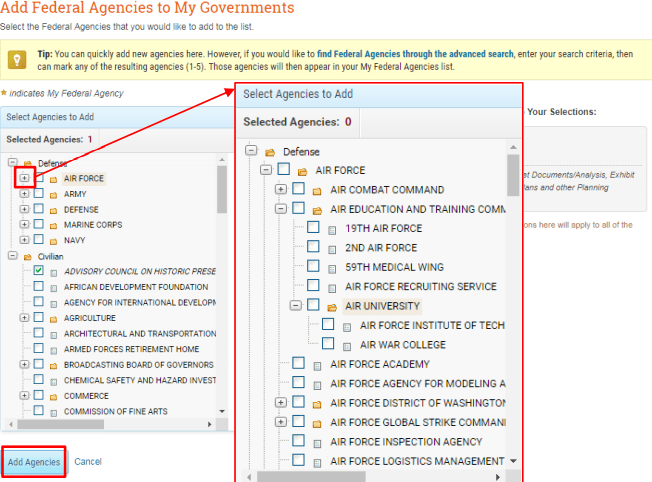Collapse the AIR UNIVERSITY node
Screen dimensions: 652x482
pyautogui.click(x=296, y=306)
